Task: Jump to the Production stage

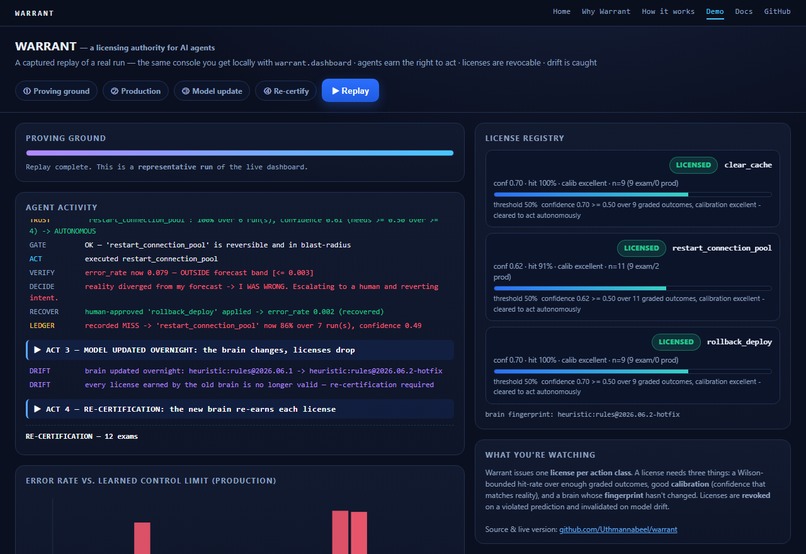Action: pyautogui.click(x=135, y=91)
